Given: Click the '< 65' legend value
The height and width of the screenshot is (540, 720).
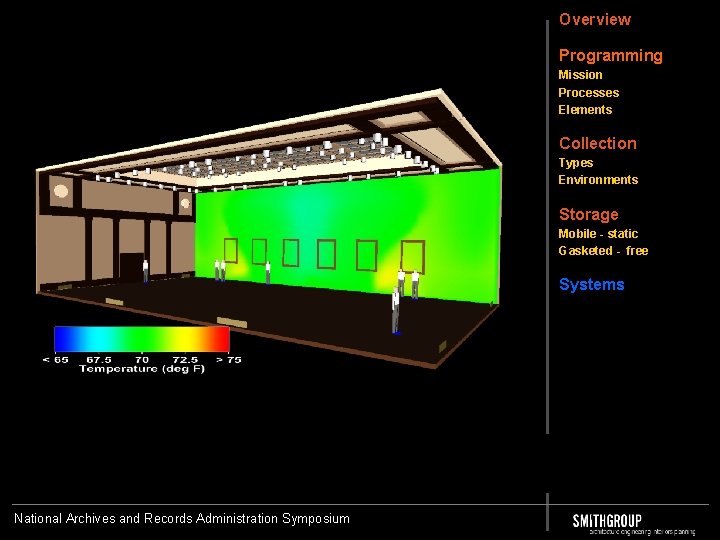Looking at the screenshot, I should pyautogui.click(x=55, y=360).
